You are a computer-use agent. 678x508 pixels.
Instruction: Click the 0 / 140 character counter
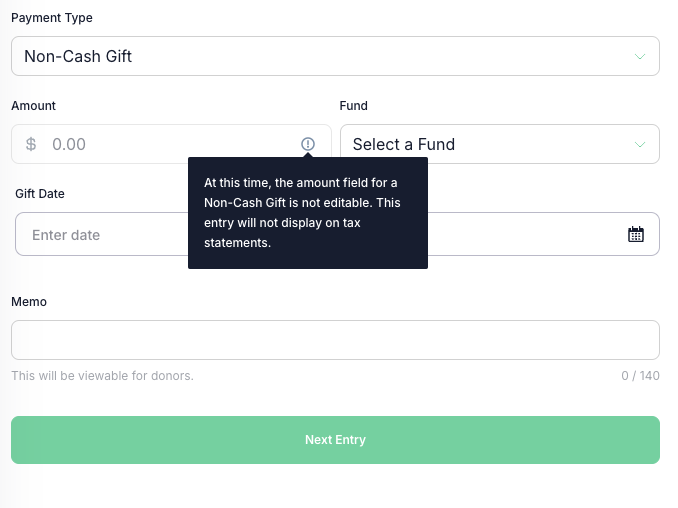pyautogui.click(x=640, y=376)
